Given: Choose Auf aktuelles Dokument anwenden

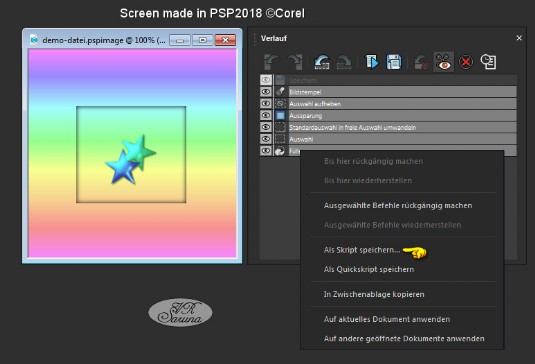Looking at the screenshot, I should 387,319.
